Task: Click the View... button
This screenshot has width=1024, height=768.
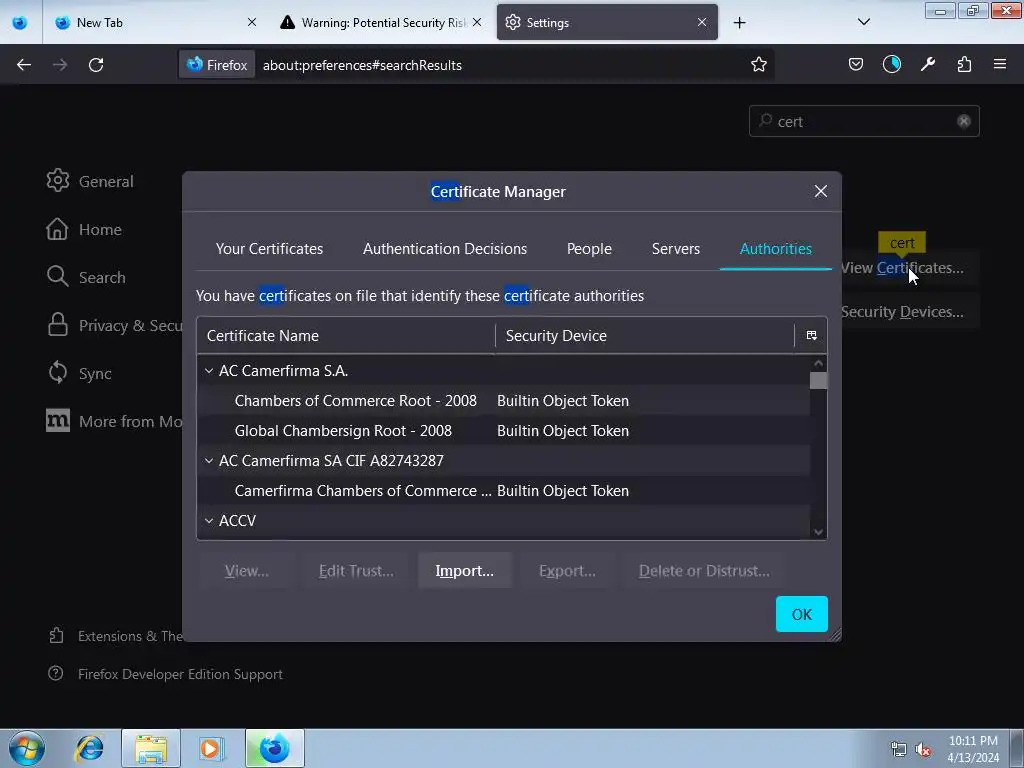Action: [246, 571]
